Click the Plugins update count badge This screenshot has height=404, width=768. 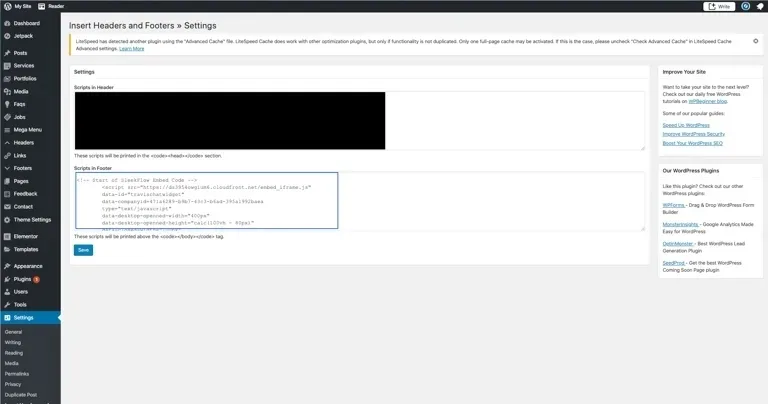[37, 279]
